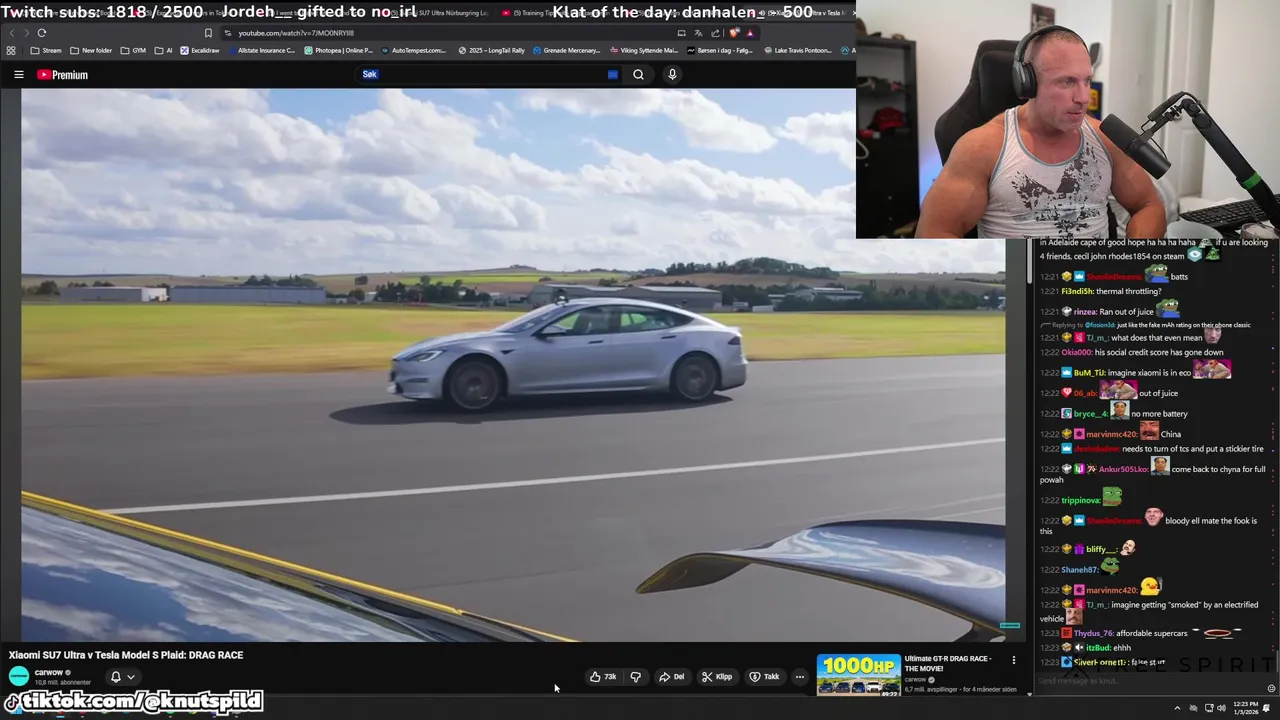Click chat message 'no more battery'
Image resolution: width=1280 pixels, height=720 pixels.
pyautogui.click(x=1159, y=414)
